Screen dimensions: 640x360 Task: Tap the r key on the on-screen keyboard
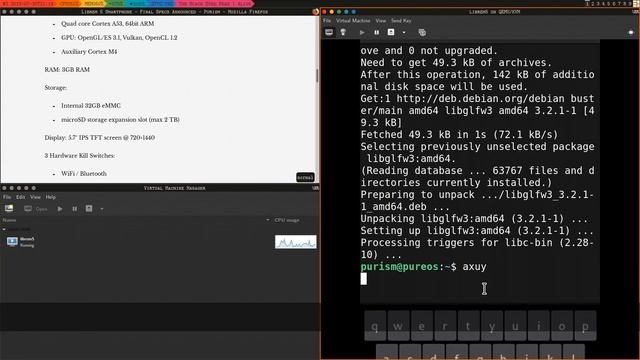pyautogui.click(x=445, y=326)
